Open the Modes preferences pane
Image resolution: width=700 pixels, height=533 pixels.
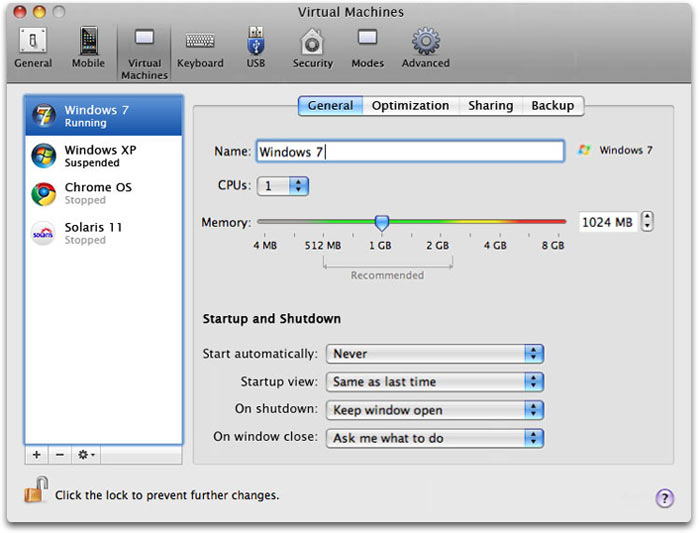[x=367, y=48]
